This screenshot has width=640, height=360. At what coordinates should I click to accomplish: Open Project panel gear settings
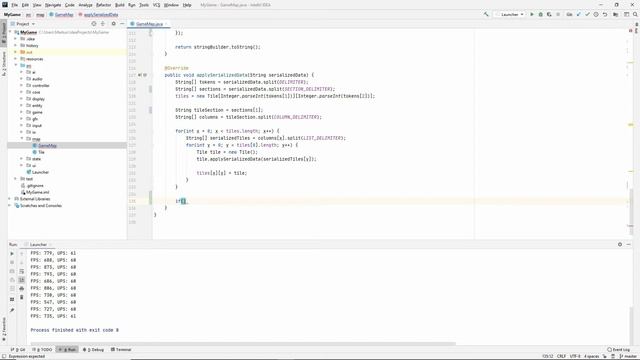pos(113,24)
